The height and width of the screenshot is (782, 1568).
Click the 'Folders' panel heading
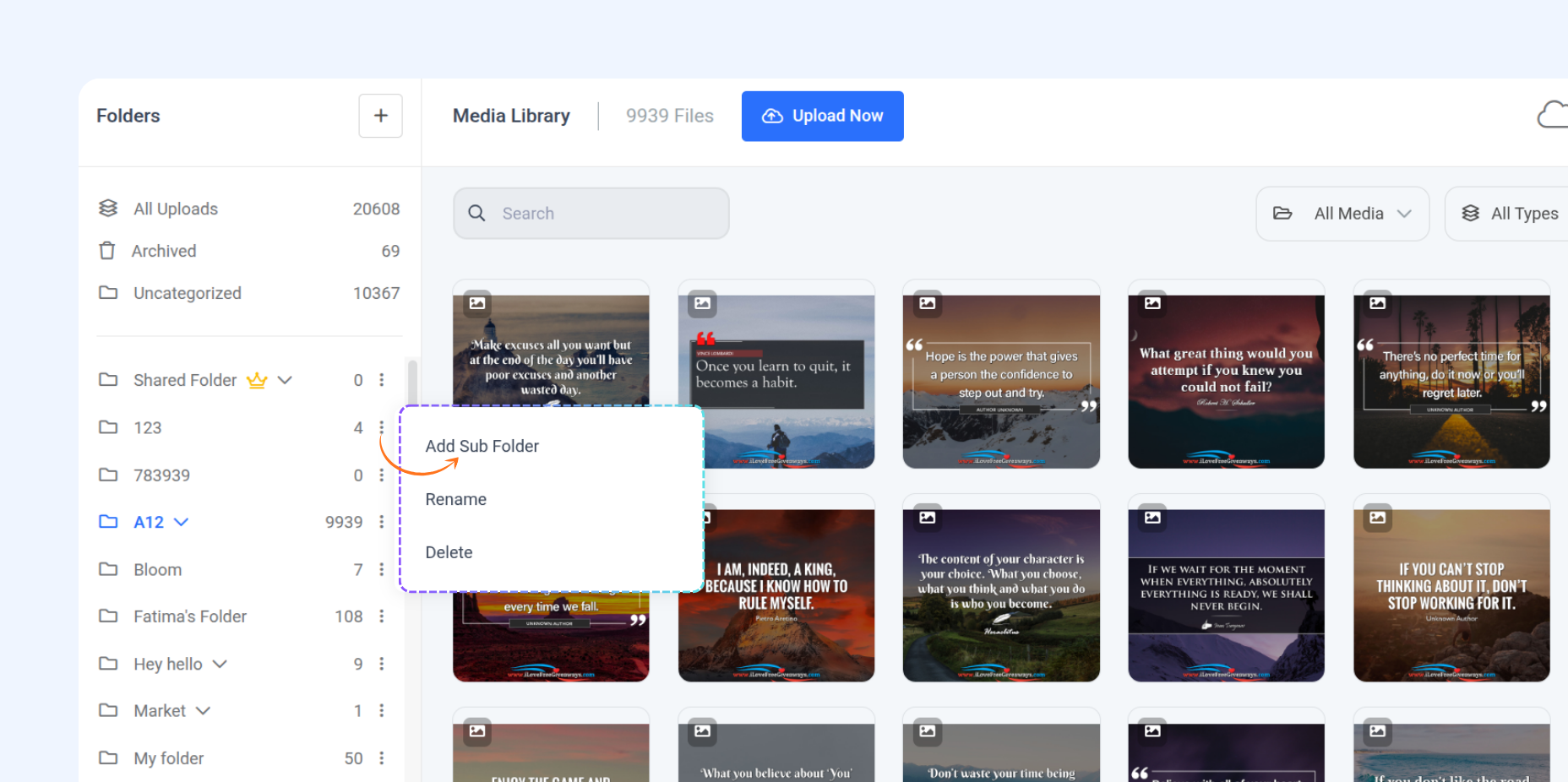point(128,116)
